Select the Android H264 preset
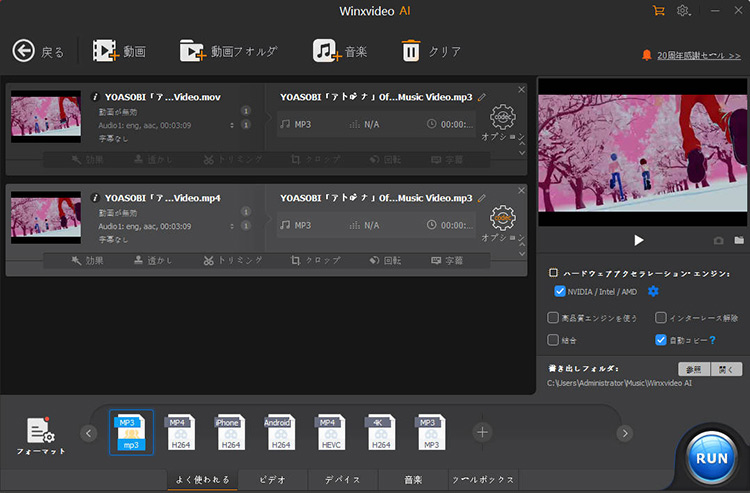Screen dimensions: 750x493 (x=280, y=432)
